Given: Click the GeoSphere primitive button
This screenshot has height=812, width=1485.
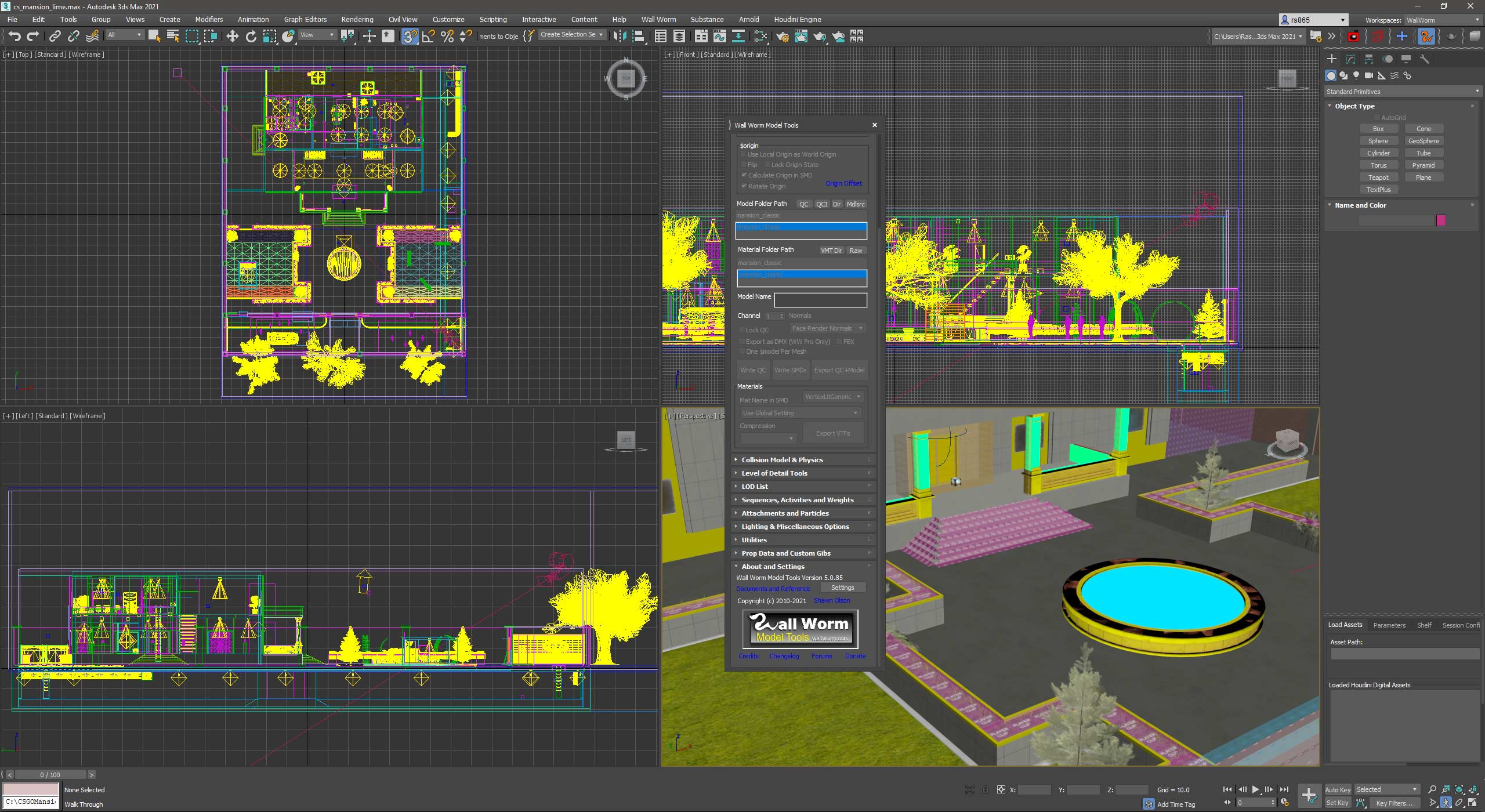Looking at the screenshot, I should pos(1424,141).
